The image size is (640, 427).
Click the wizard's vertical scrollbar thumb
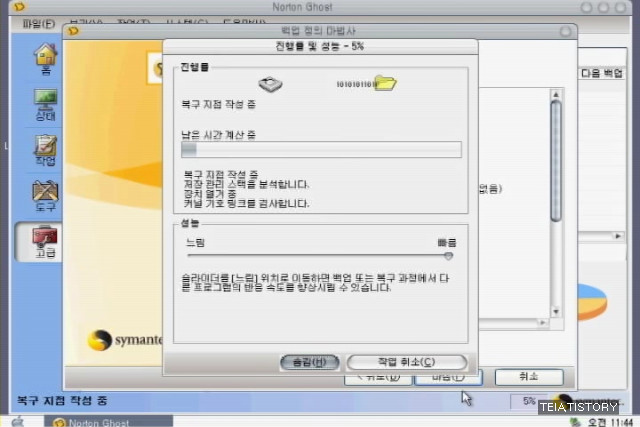(556, 161)
